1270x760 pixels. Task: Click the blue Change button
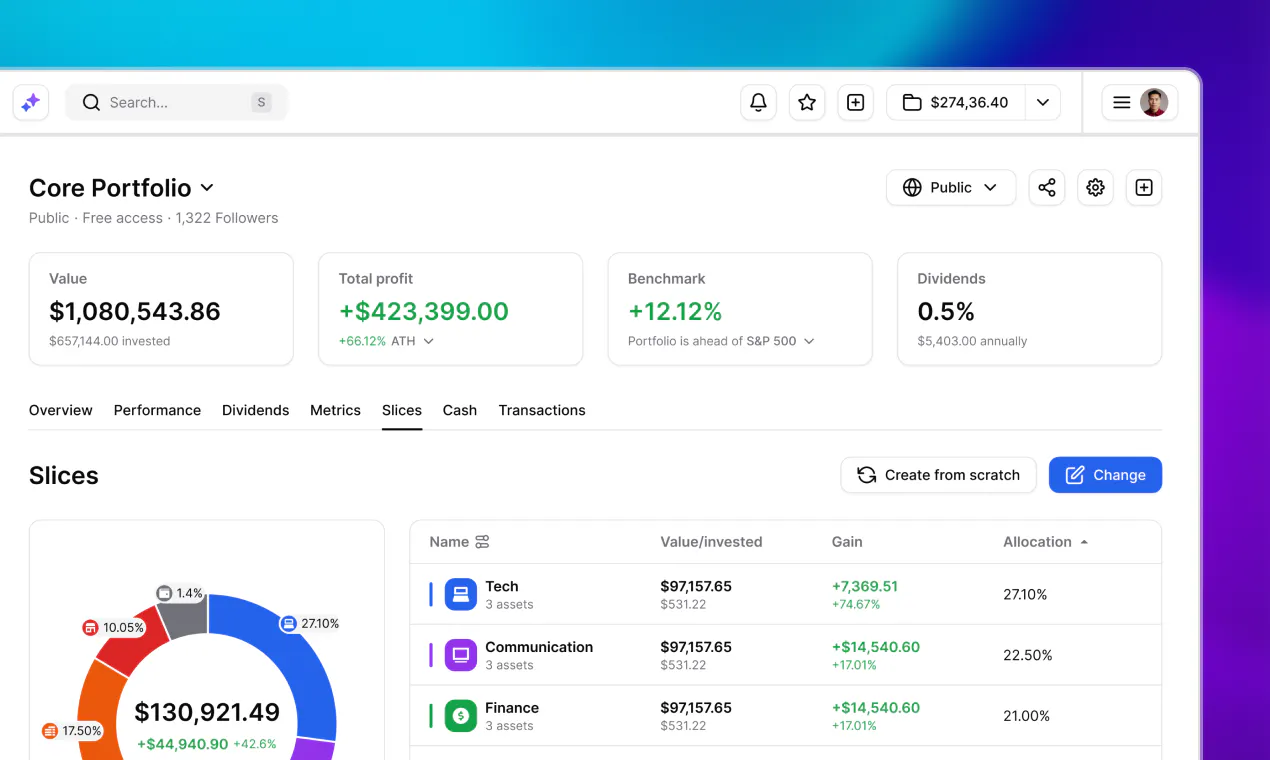click(1105, 475)
